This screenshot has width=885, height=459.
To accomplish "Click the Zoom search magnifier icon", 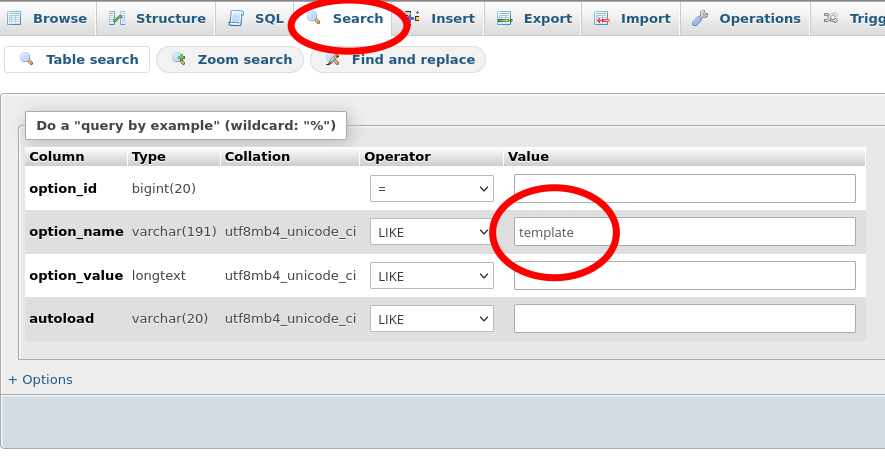I will pos(179,59).
